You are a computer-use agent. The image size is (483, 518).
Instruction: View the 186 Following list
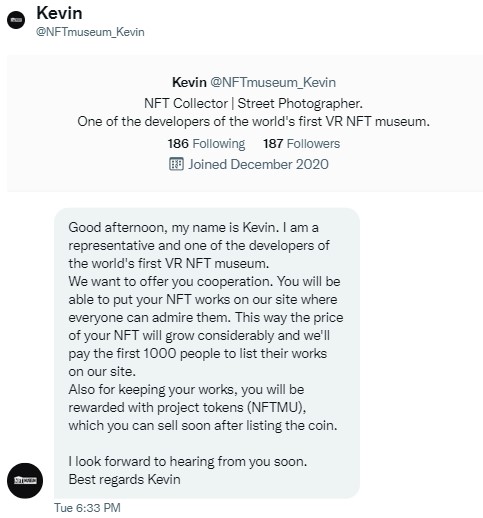(206, 144)
